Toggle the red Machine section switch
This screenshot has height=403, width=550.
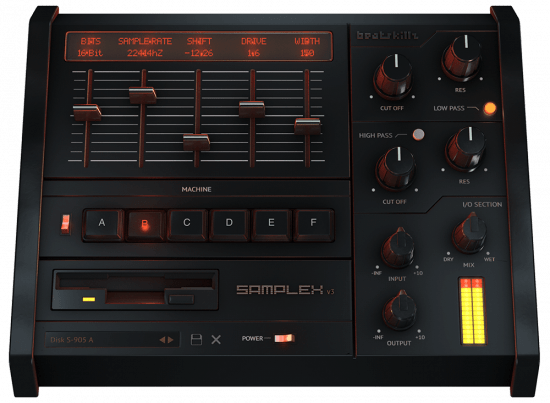point(66,224)
